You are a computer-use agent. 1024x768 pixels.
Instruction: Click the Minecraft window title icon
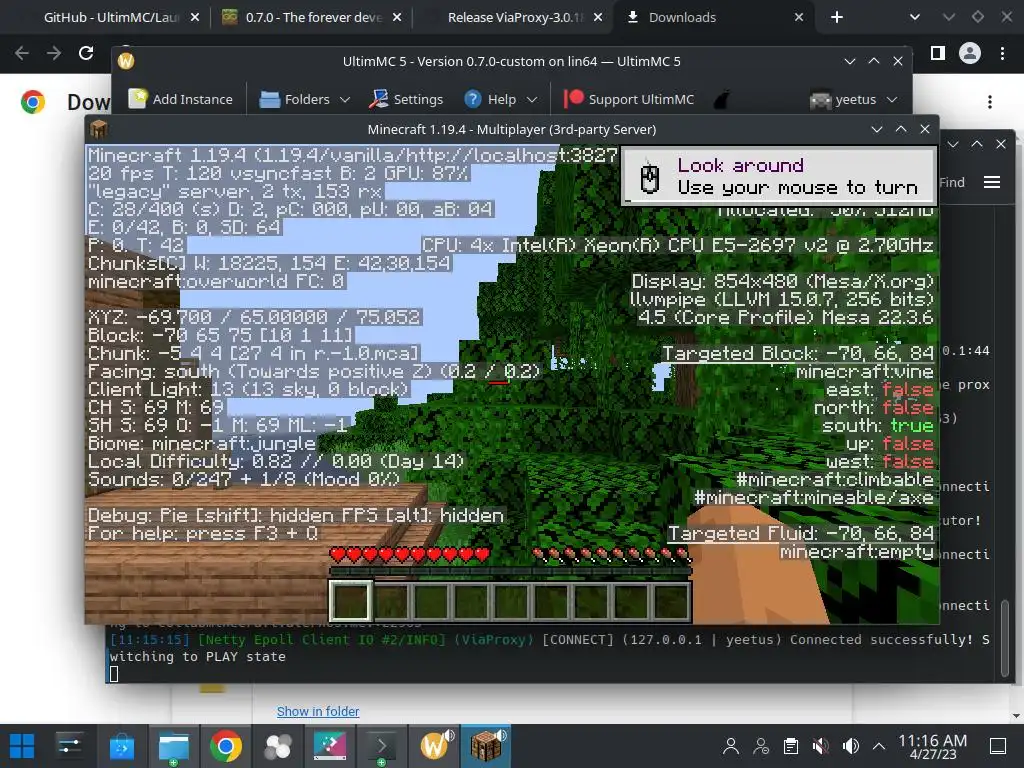99,129
